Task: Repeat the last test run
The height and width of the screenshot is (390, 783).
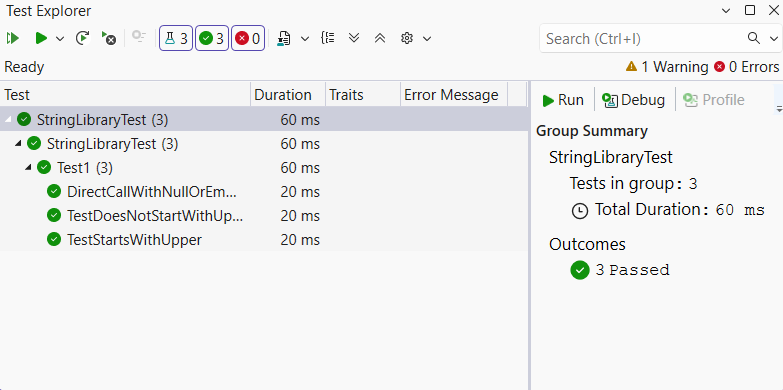Action: tap(82, 38)
